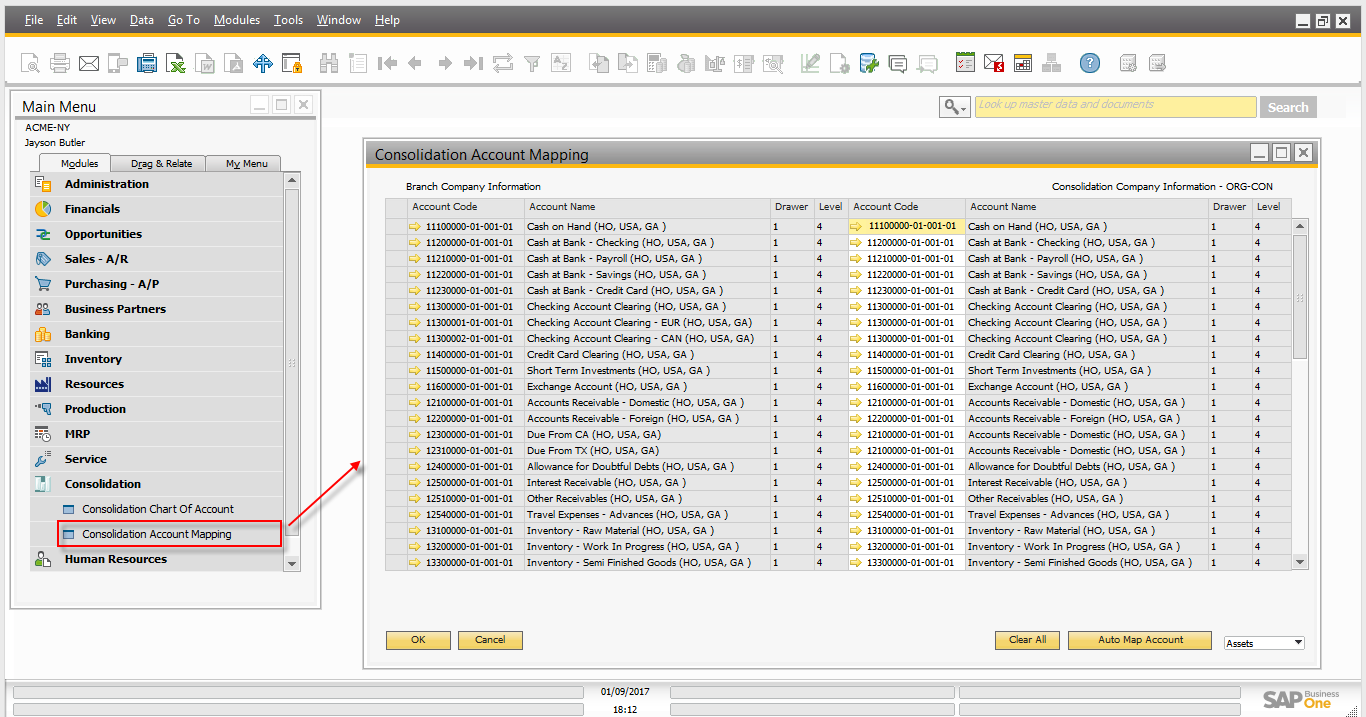The height and width of the screenshot is (717, 1366).
Task: Click the Print icon in toolbar
Action: pyautogui.click(x=60, y=64)
